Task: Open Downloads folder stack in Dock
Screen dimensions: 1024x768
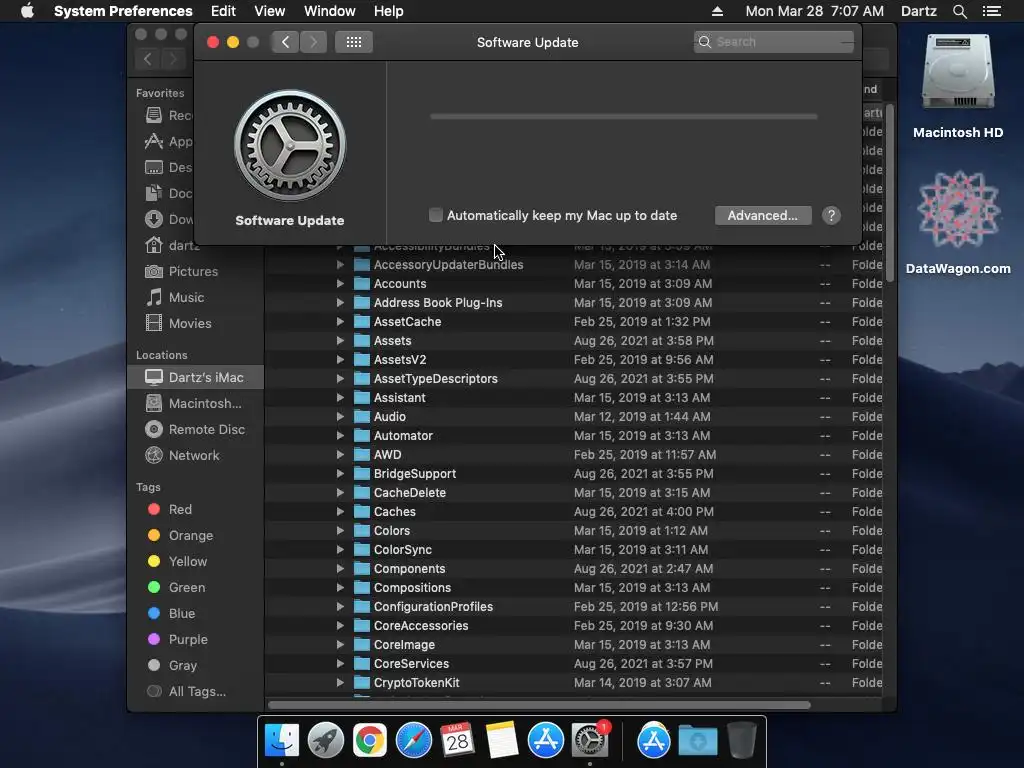Action: point(697,741)
